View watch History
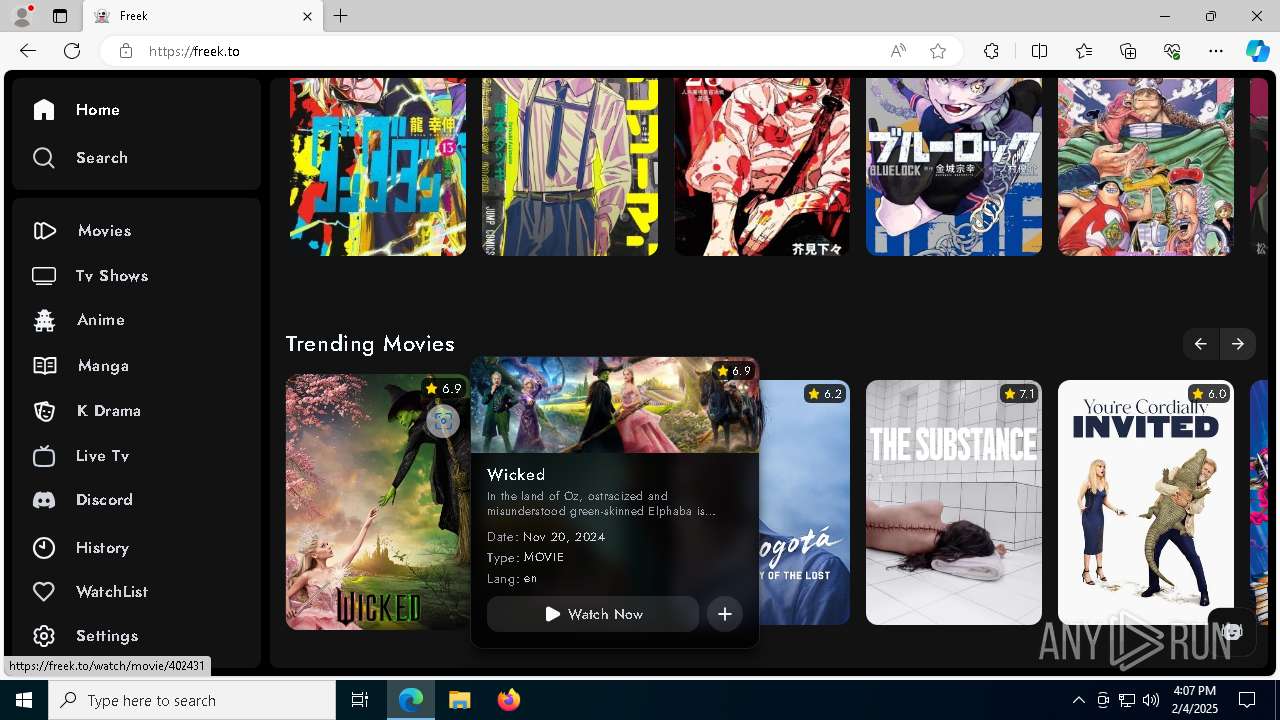This screenshot has height=720, width=1280. (80, 548)
